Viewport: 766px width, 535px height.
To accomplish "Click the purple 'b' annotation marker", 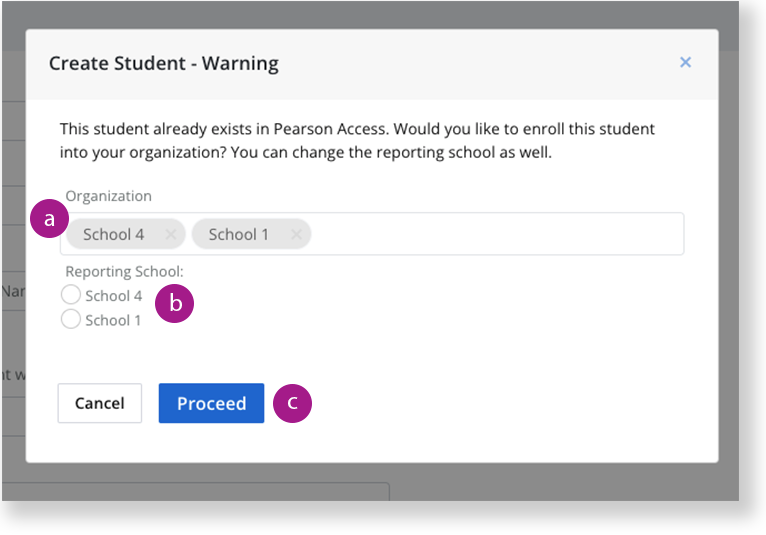I will click(174, 303).
